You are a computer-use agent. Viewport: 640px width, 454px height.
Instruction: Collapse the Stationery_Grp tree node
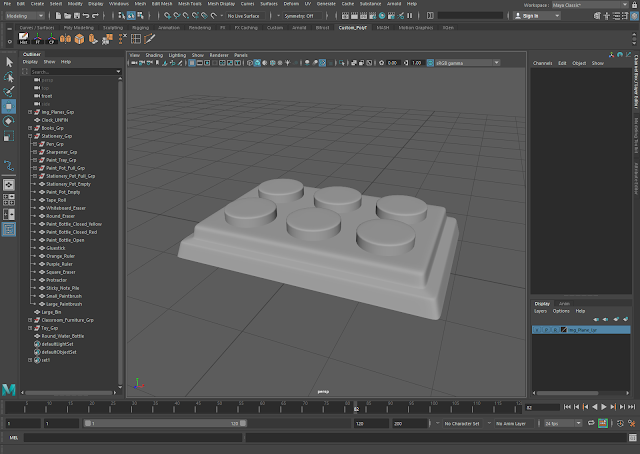pyautogui.click(x=30, y=136)
